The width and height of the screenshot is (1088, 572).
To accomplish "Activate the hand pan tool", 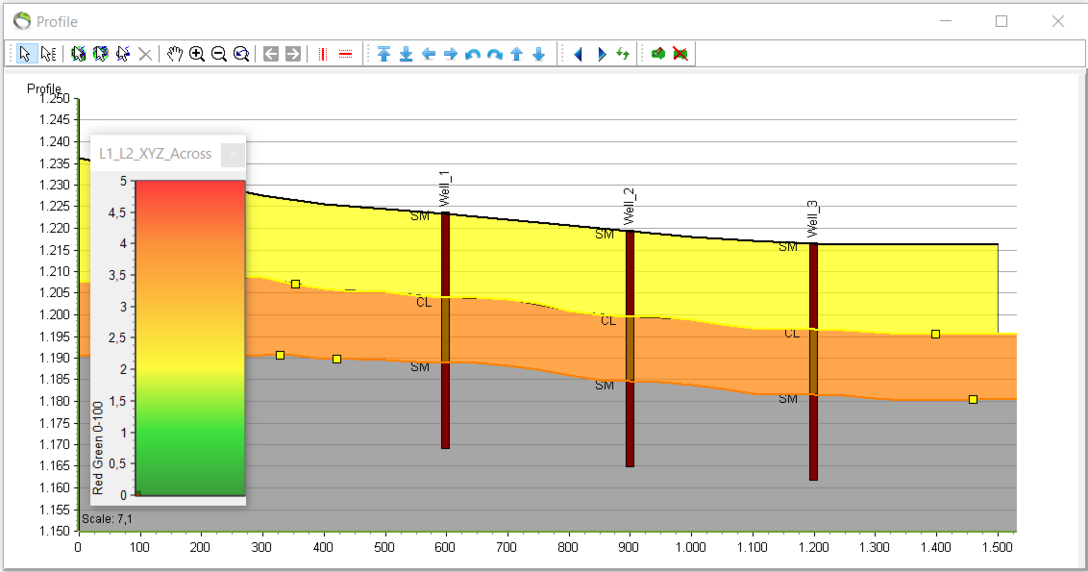I will (174, 54).
